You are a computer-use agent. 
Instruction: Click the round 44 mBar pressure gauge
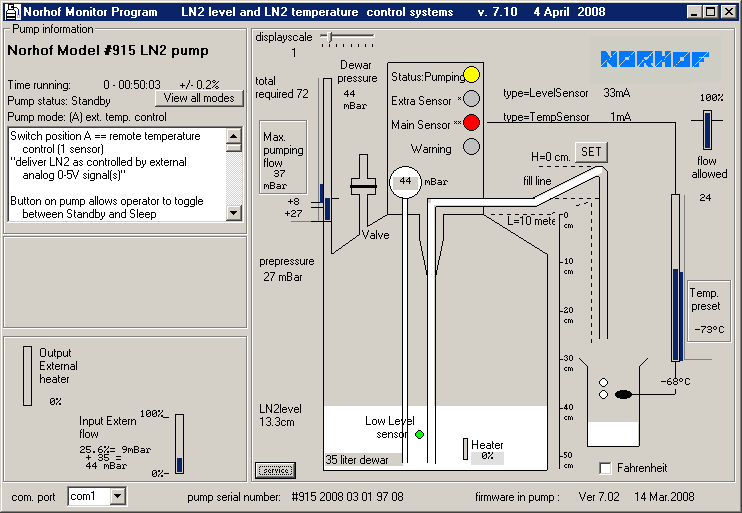click(405, 182)
